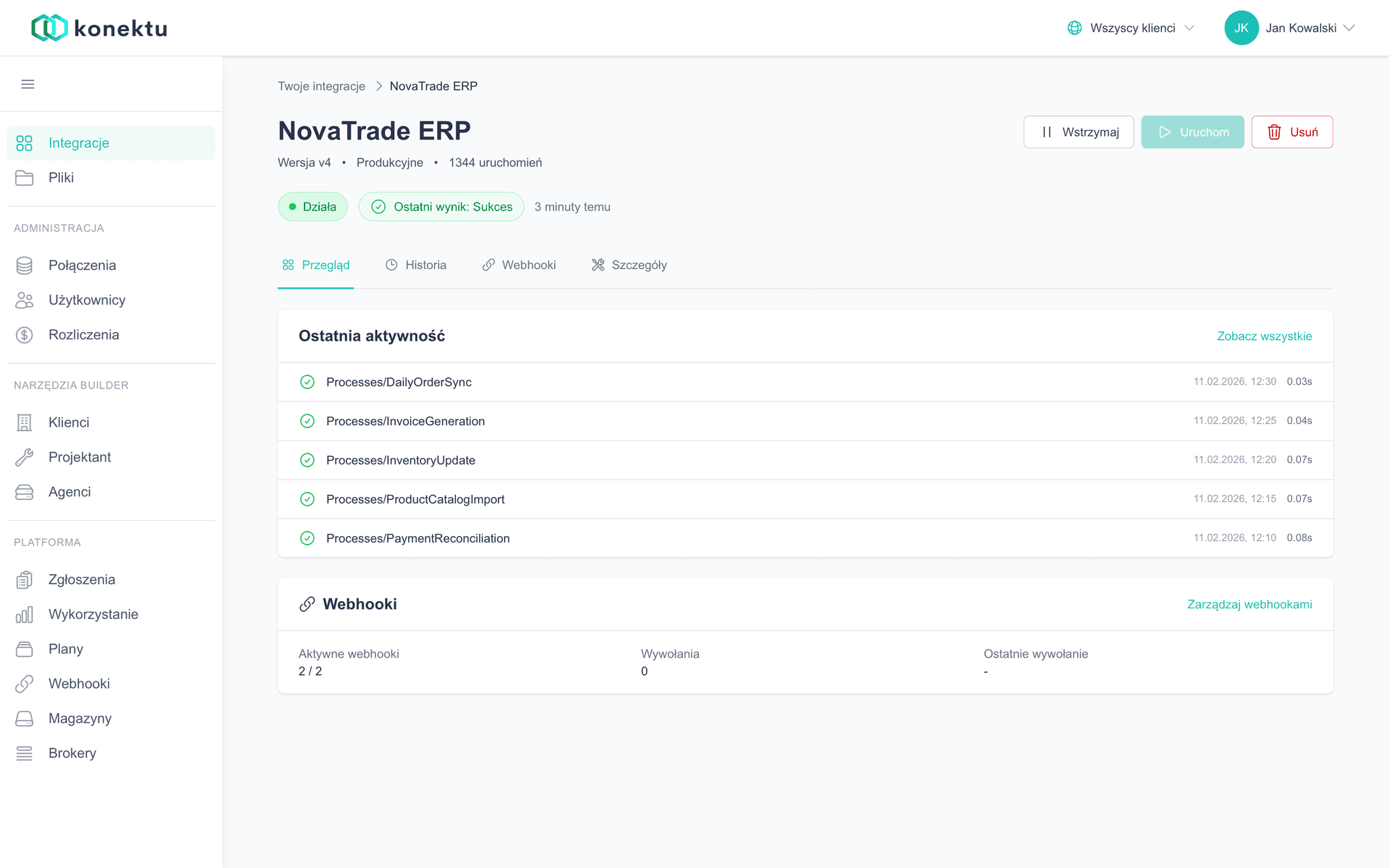
Task: Switch to the Historia tab
Action: point(416,265)
